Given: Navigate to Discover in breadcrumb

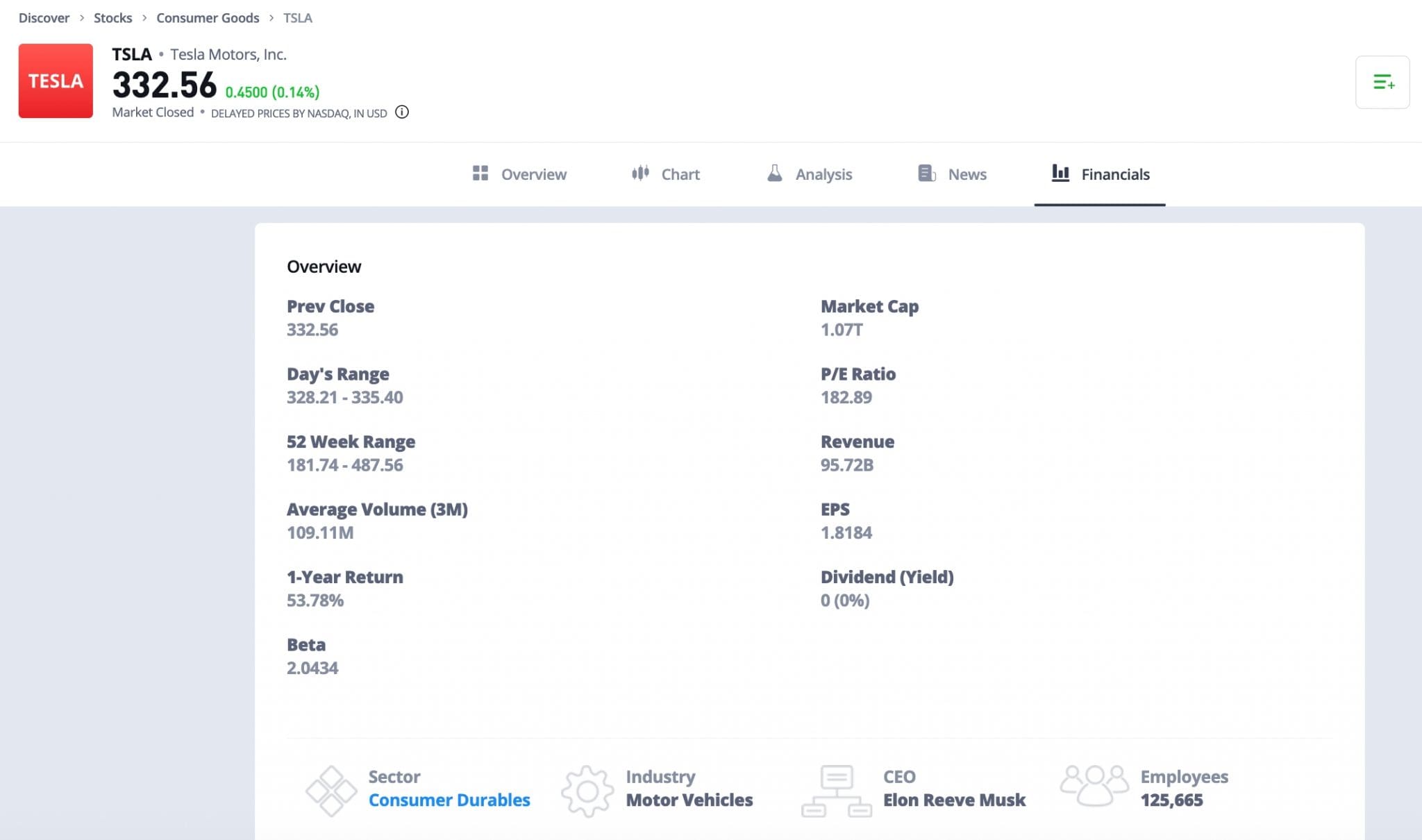Looking at the screenshot, I should 44,18.
